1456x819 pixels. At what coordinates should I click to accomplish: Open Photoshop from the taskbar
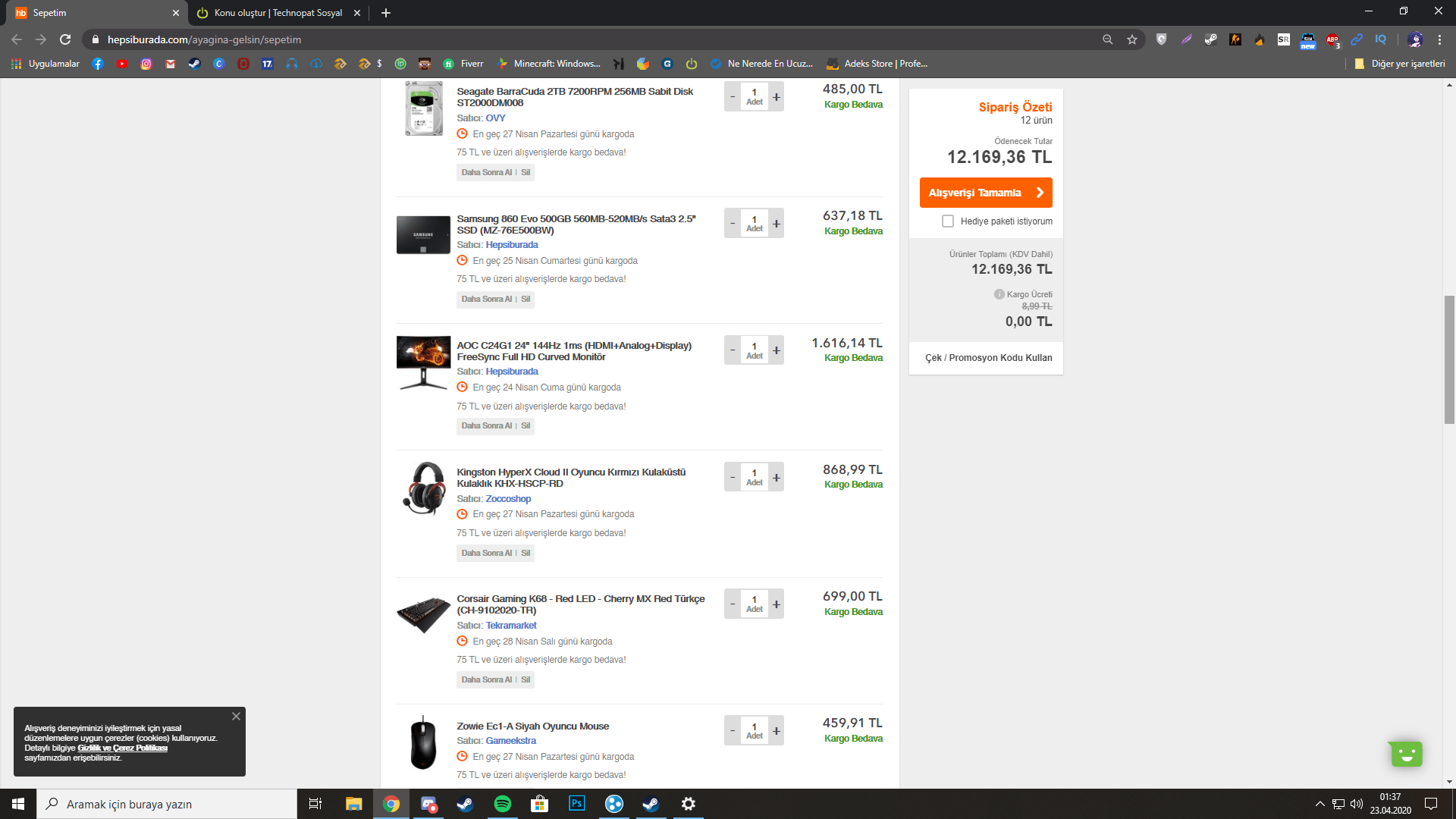tap(576, 804)
